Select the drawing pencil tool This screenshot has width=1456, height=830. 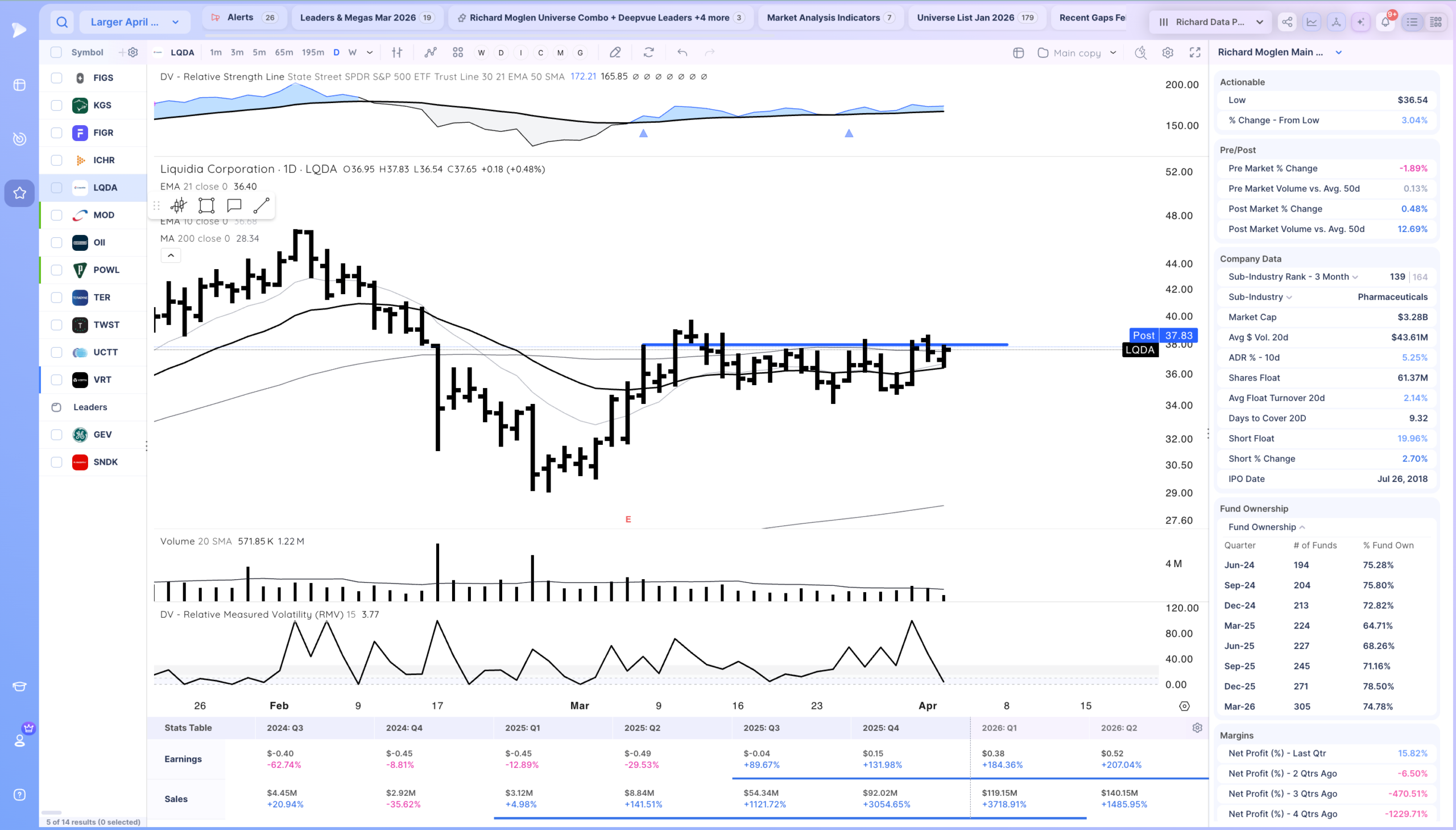point(615,52)
